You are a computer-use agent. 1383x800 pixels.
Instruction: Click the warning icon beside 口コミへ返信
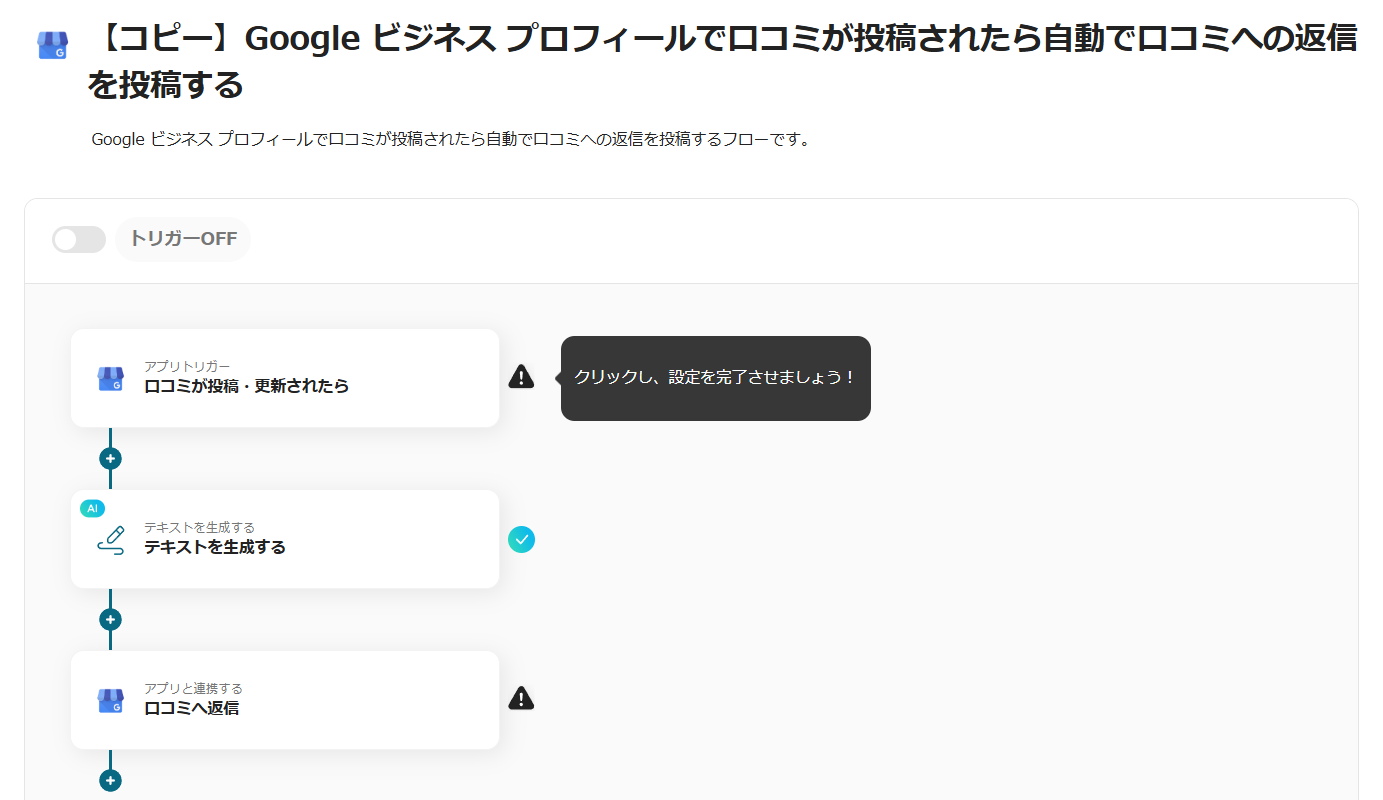(521, 698)
